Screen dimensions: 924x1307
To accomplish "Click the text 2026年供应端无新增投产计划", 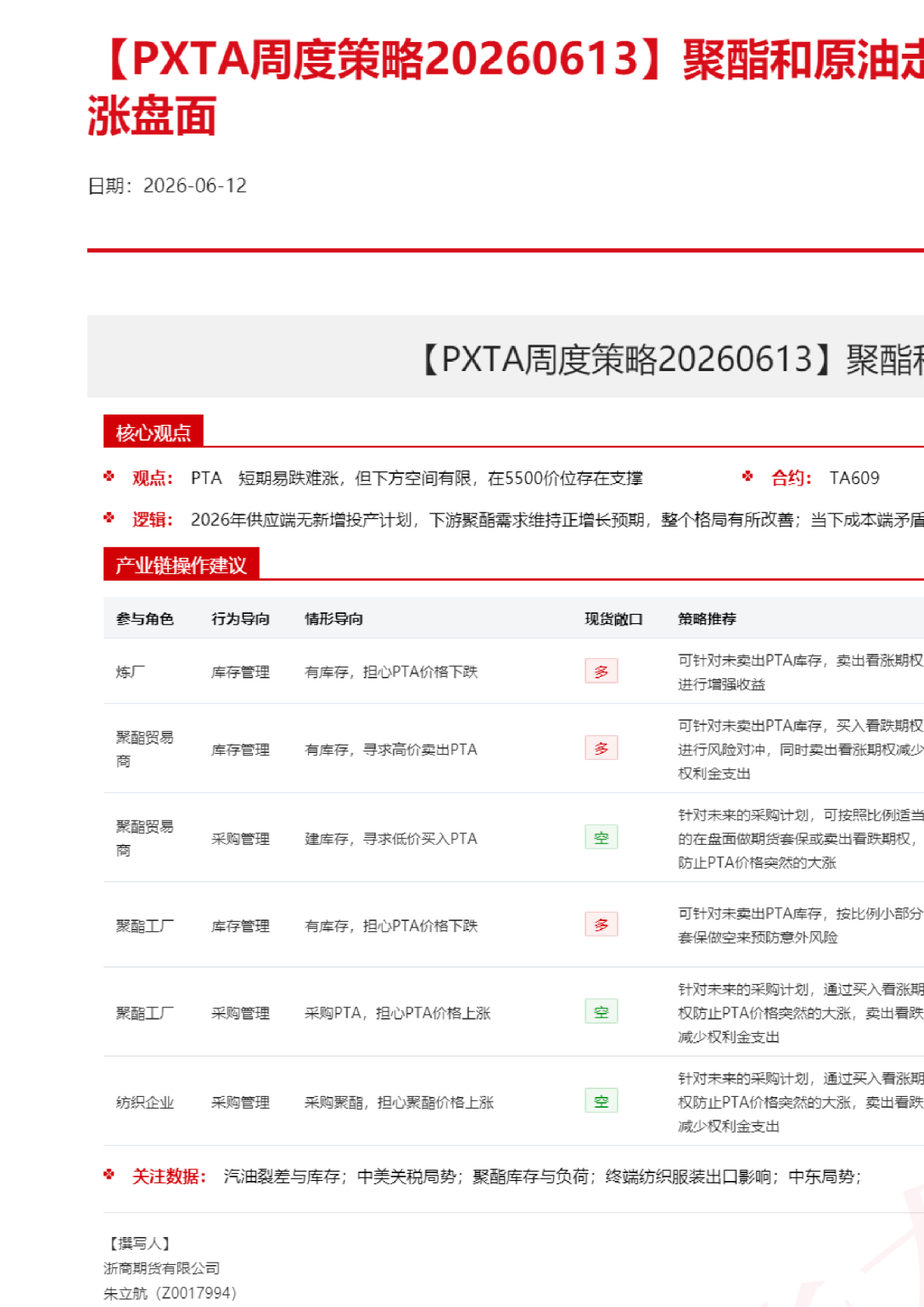I will tap(301, 519).
